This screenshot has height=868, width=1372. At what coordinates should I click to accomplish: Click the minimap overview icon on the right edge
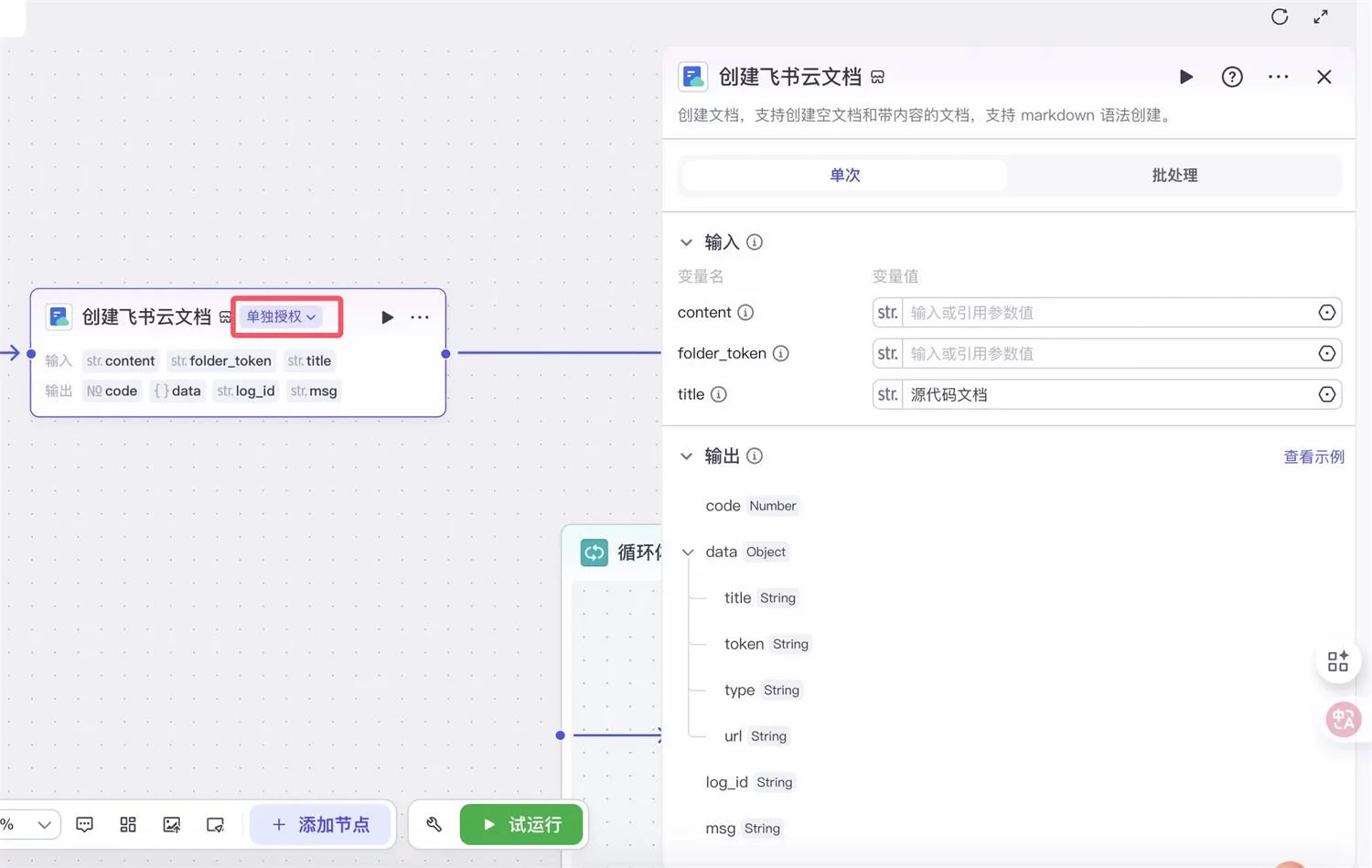1337,660
